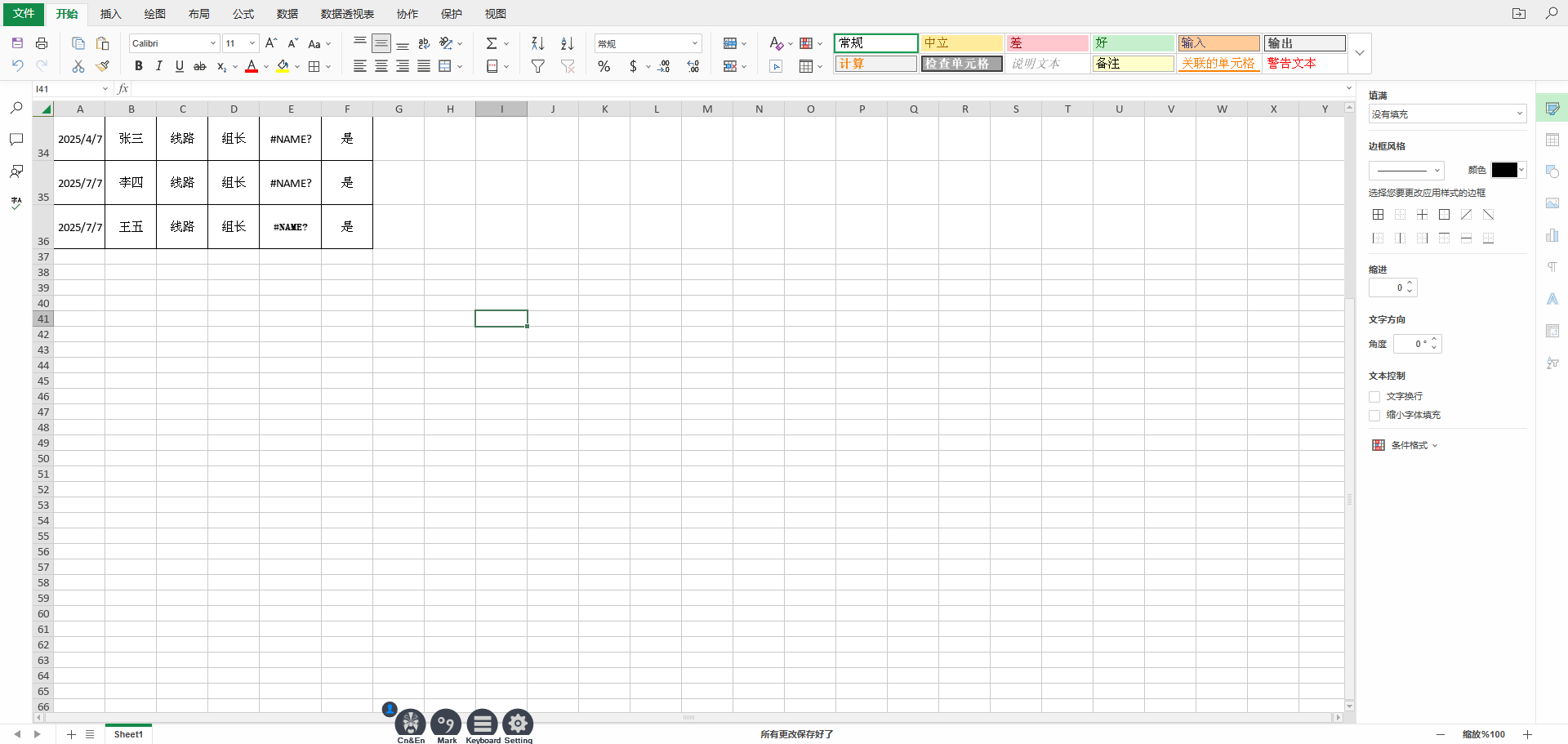Image resolution: width=1568 pixels, height=744 pixels.
Task: Apply percent style format
Action: [604, 66]
